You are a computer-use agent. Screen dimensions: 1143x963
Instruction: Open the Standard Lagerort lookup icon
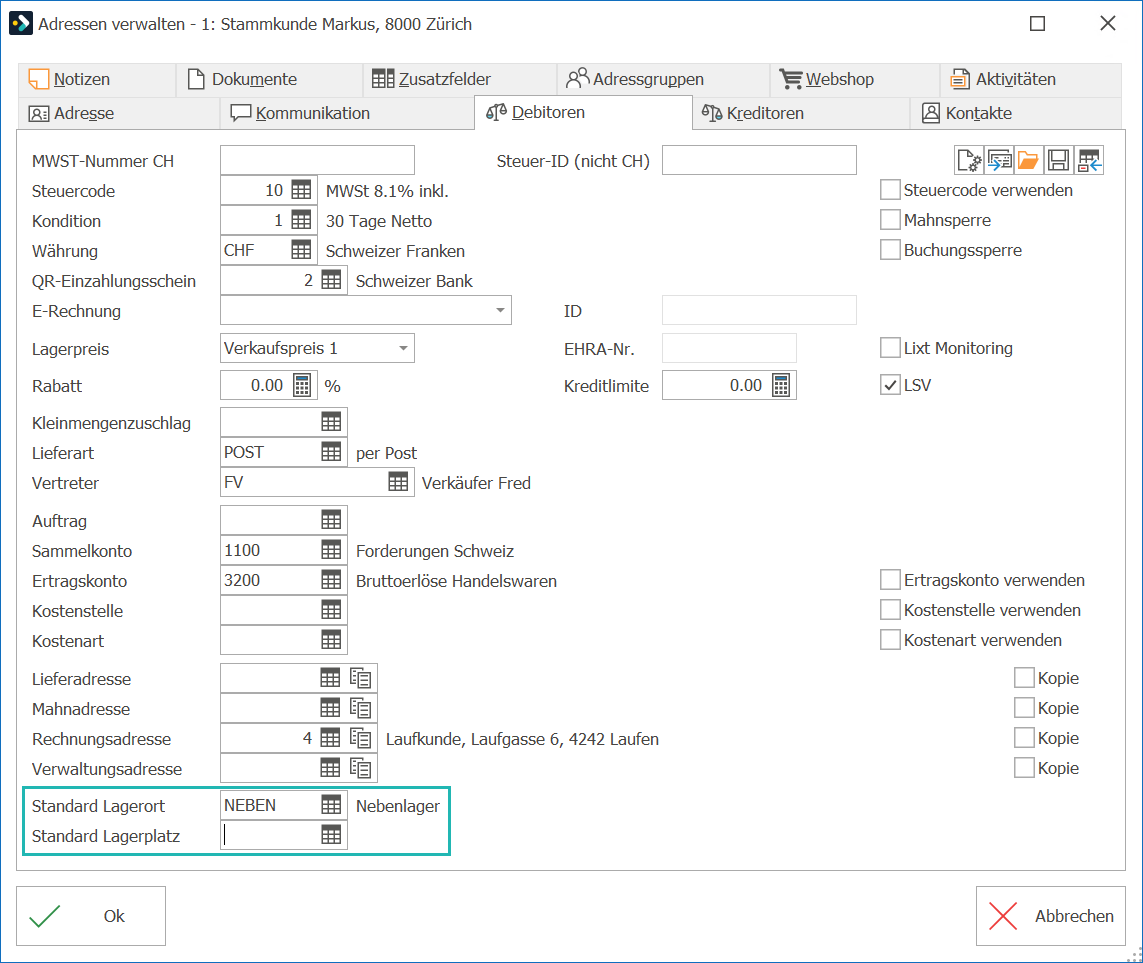(331, 805)
